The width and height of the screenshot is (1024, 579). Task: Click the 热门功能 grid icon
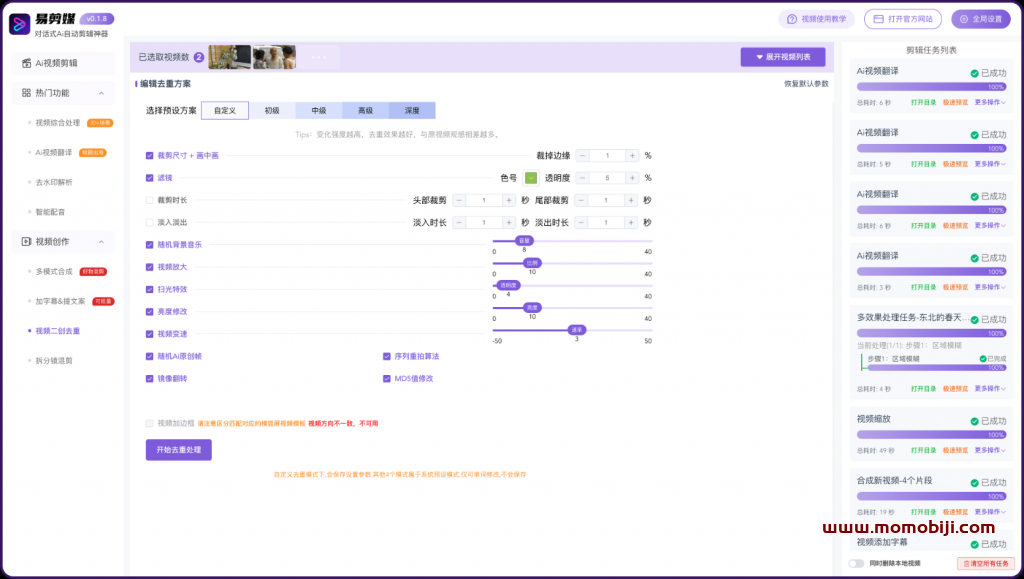26,93
